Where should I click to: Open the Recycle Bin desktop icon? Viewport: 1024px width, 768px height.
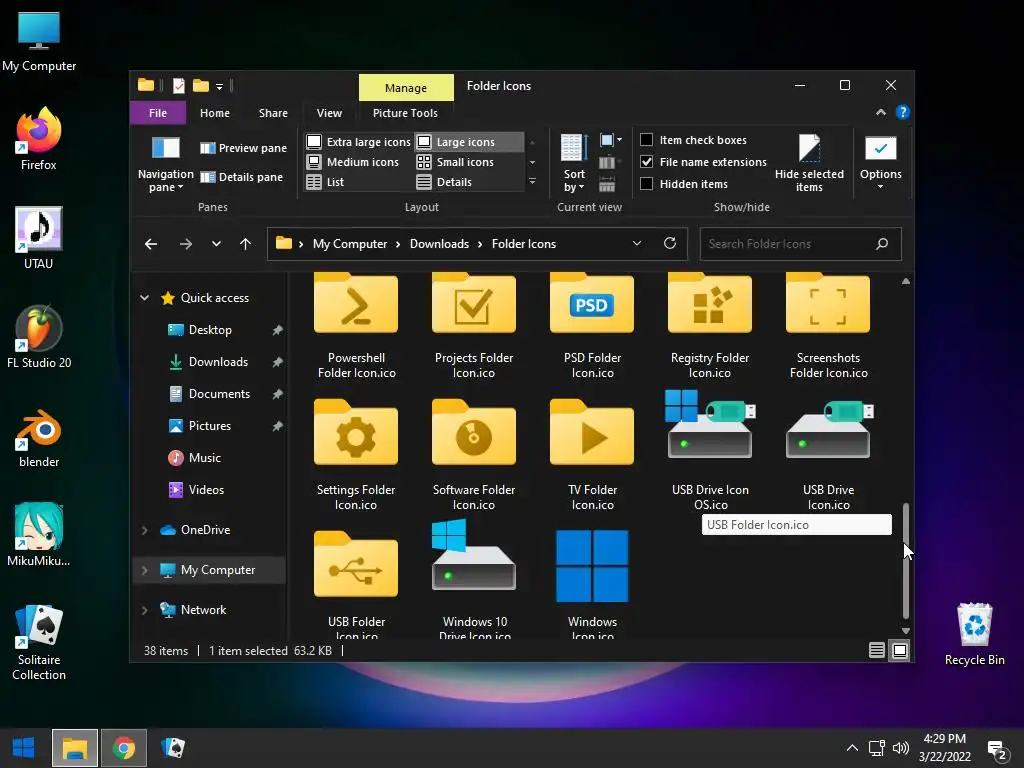pos(974,633)
